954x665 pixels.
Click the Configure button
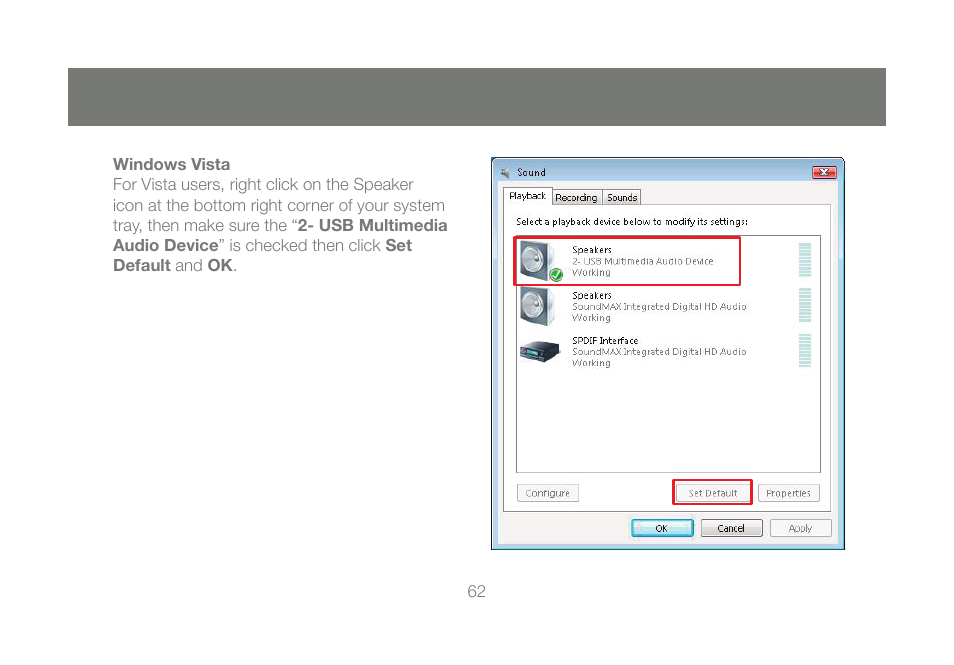[548, 493]
